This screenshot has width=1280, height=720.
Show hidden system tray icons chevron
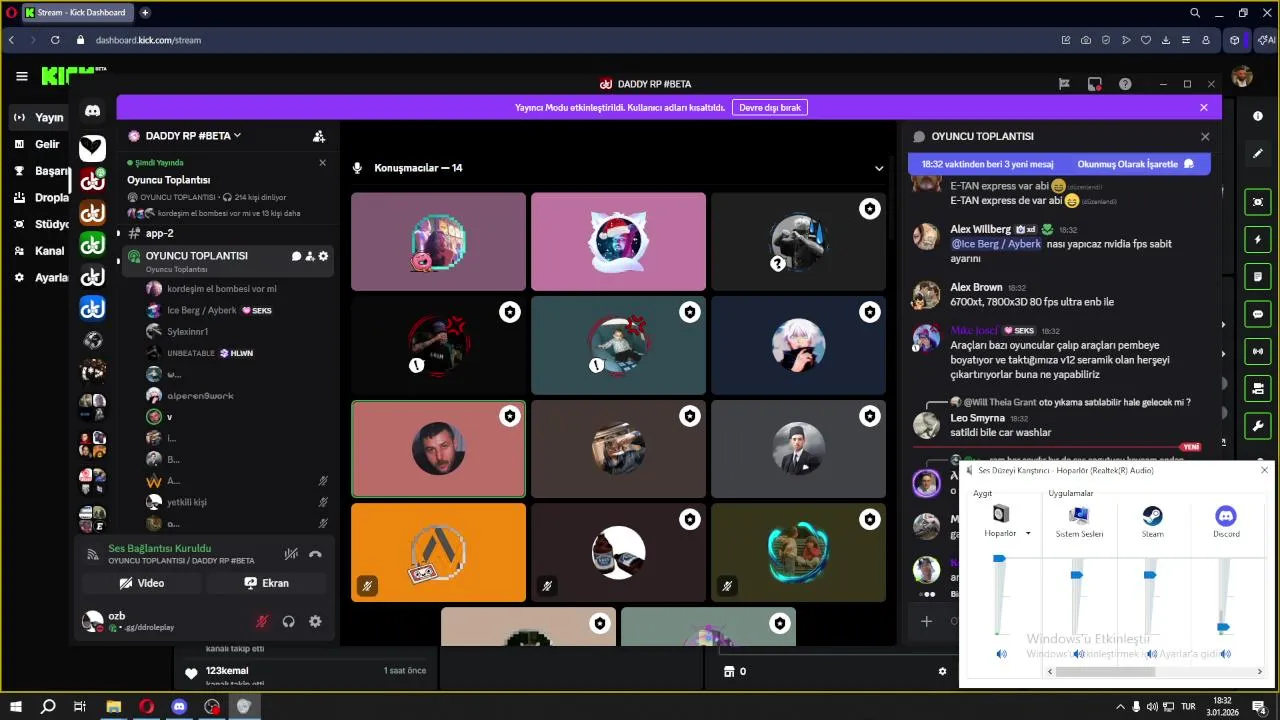1120,707
